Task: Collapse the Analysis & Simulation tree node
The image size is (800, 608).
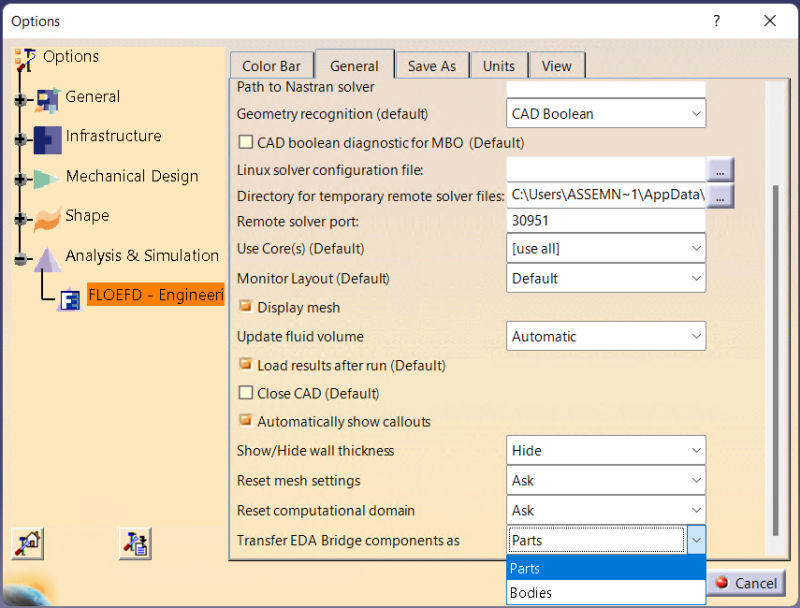Action: pyautogui.click(x=21, y=258)
